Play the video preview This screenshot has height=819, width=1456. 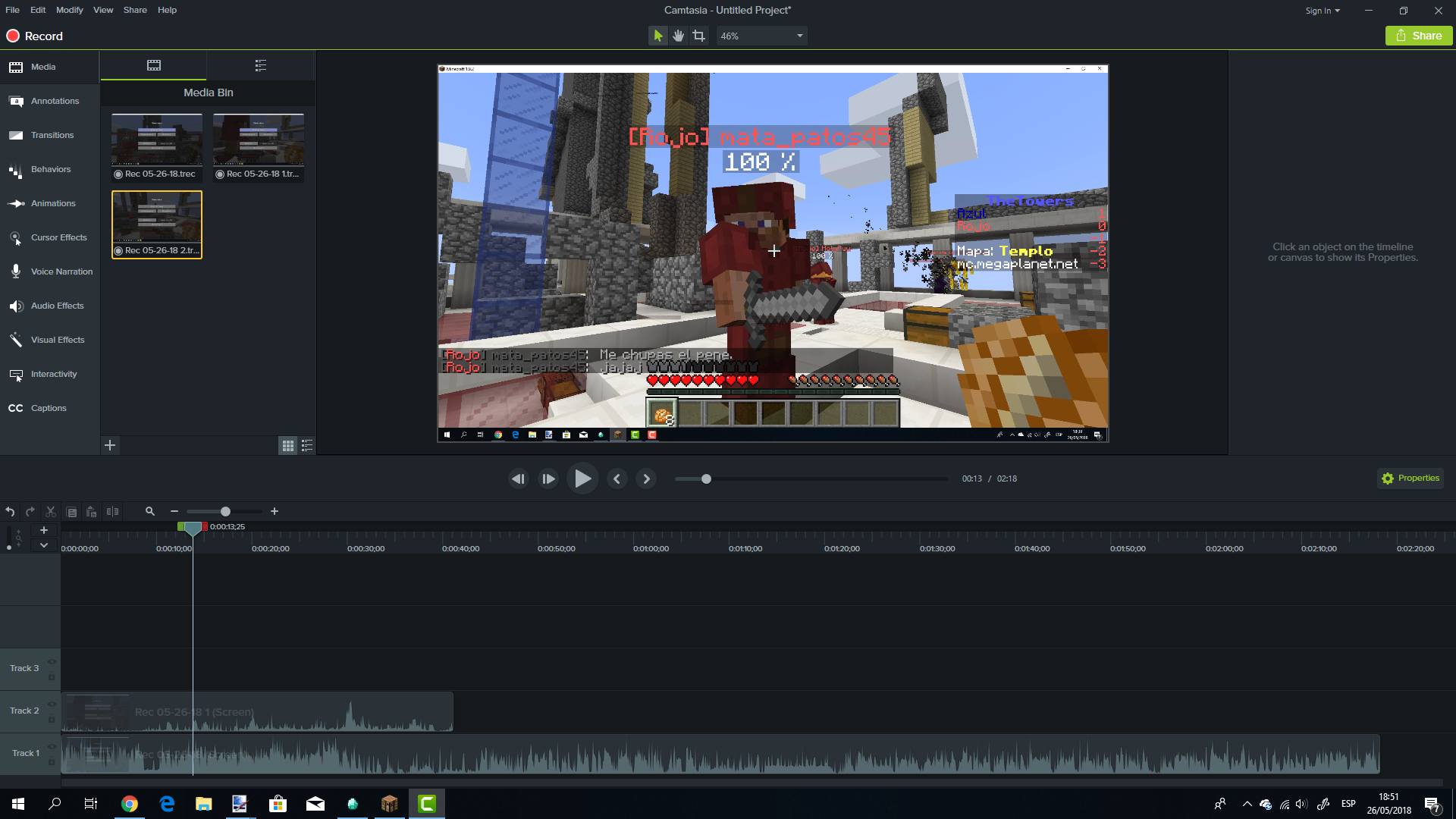(582, 479)
